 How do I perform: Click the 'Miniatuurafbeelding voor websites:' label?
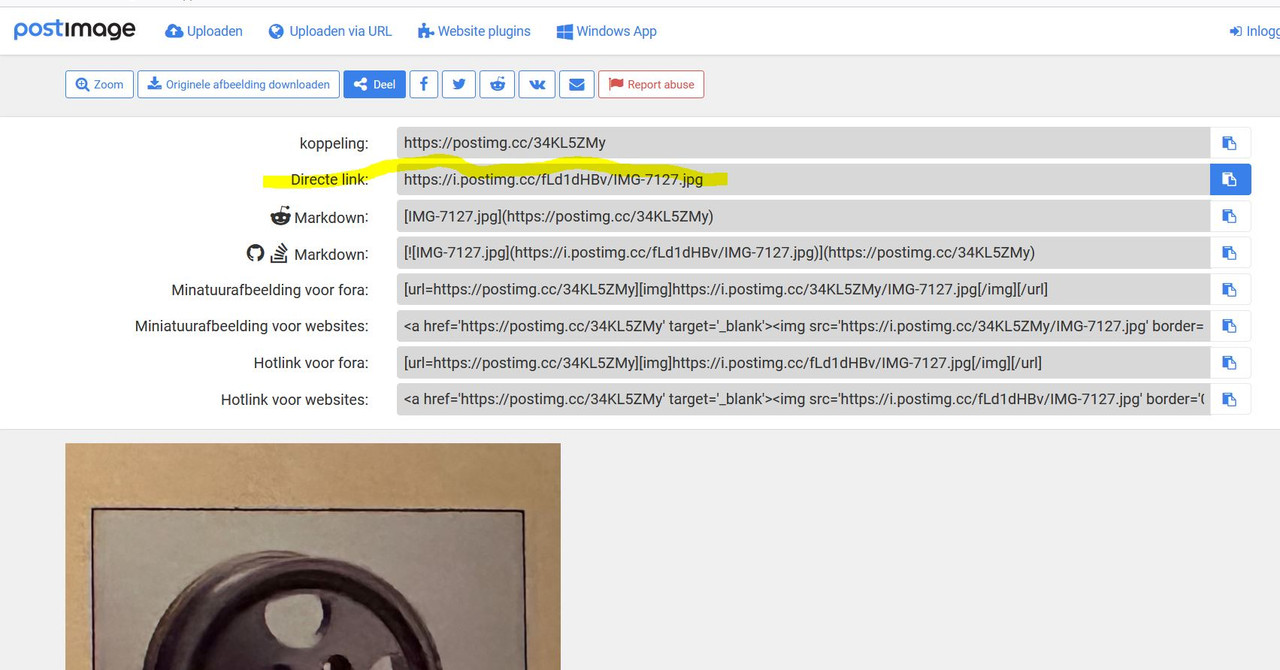(252, 326)
